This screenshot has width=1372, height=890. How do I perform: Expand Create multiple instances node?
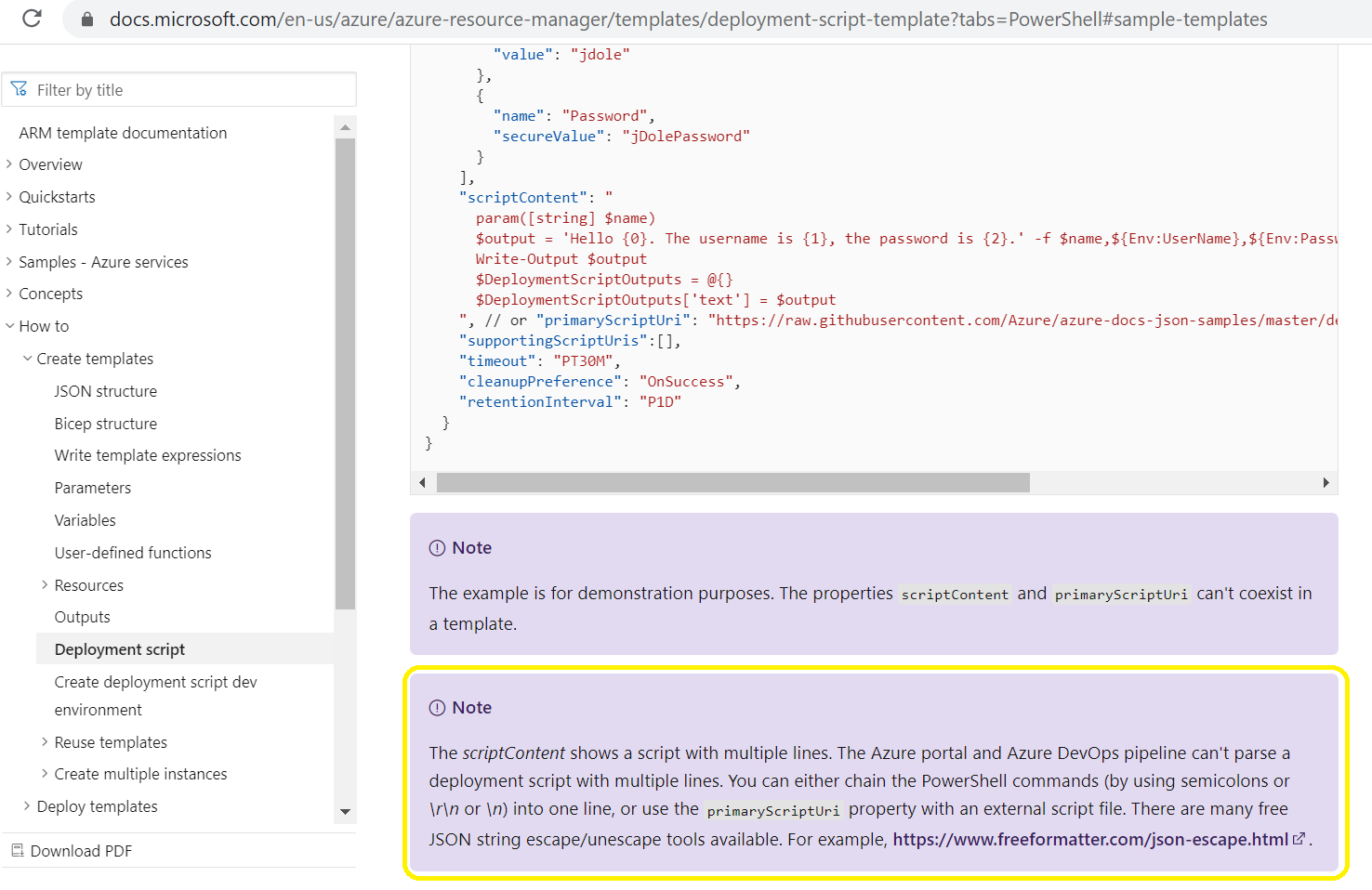point(45,774)
